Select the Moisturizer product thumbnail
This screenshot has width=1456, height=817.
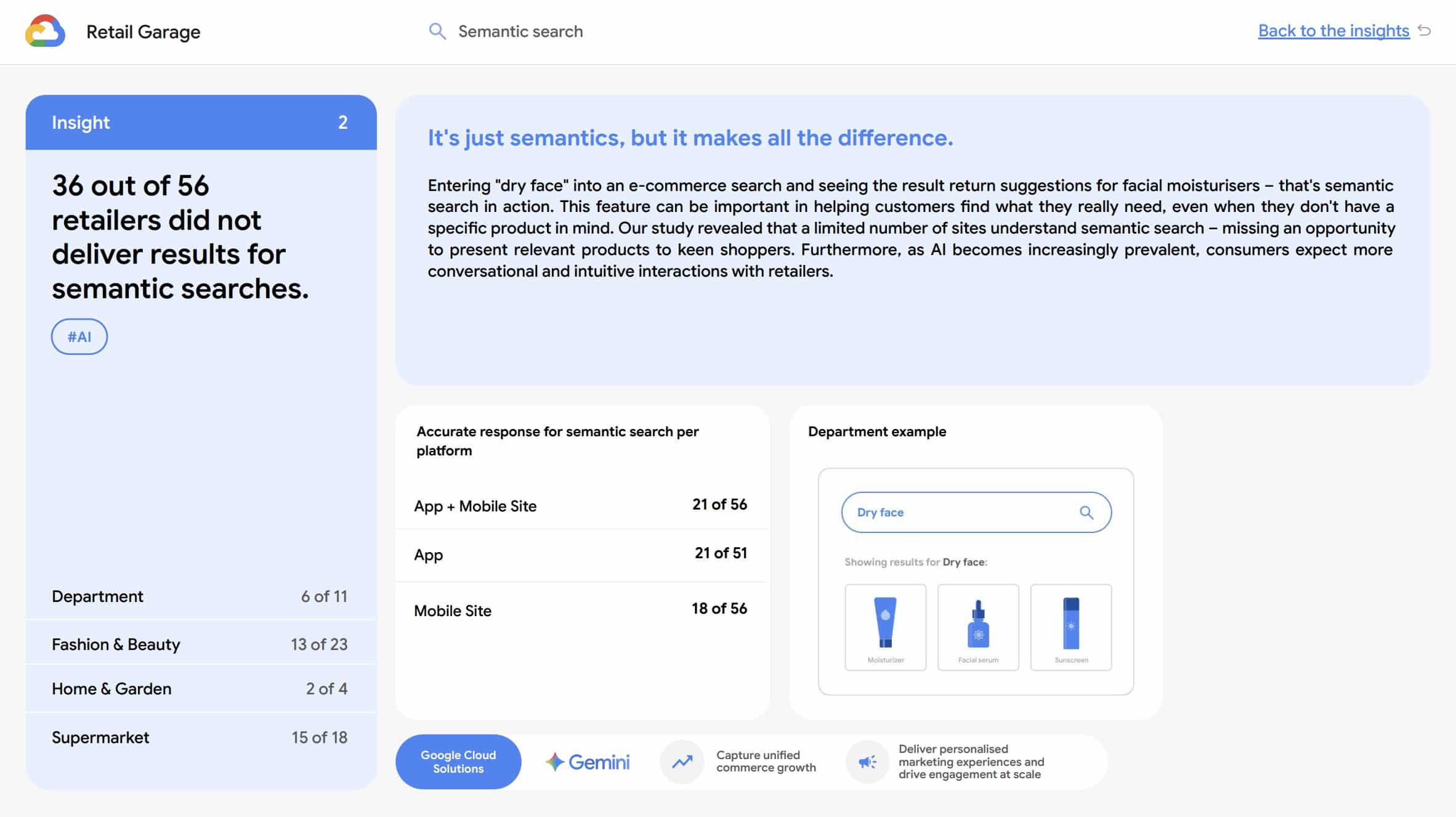885,627
